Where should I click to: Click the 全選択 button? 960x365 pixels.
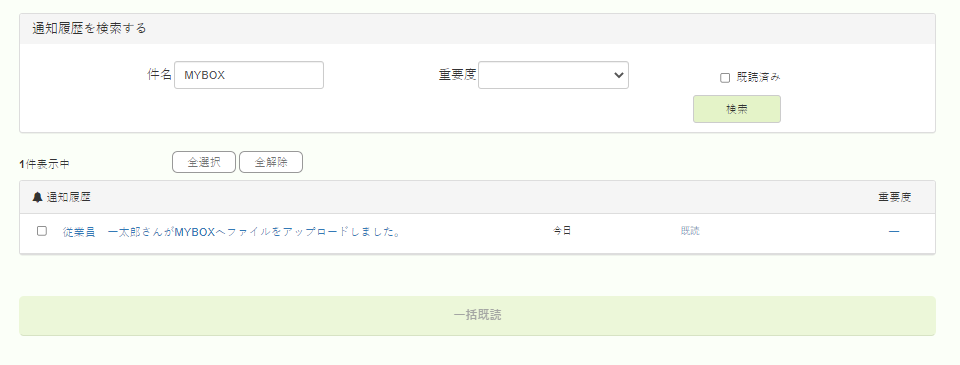(204, 162)
